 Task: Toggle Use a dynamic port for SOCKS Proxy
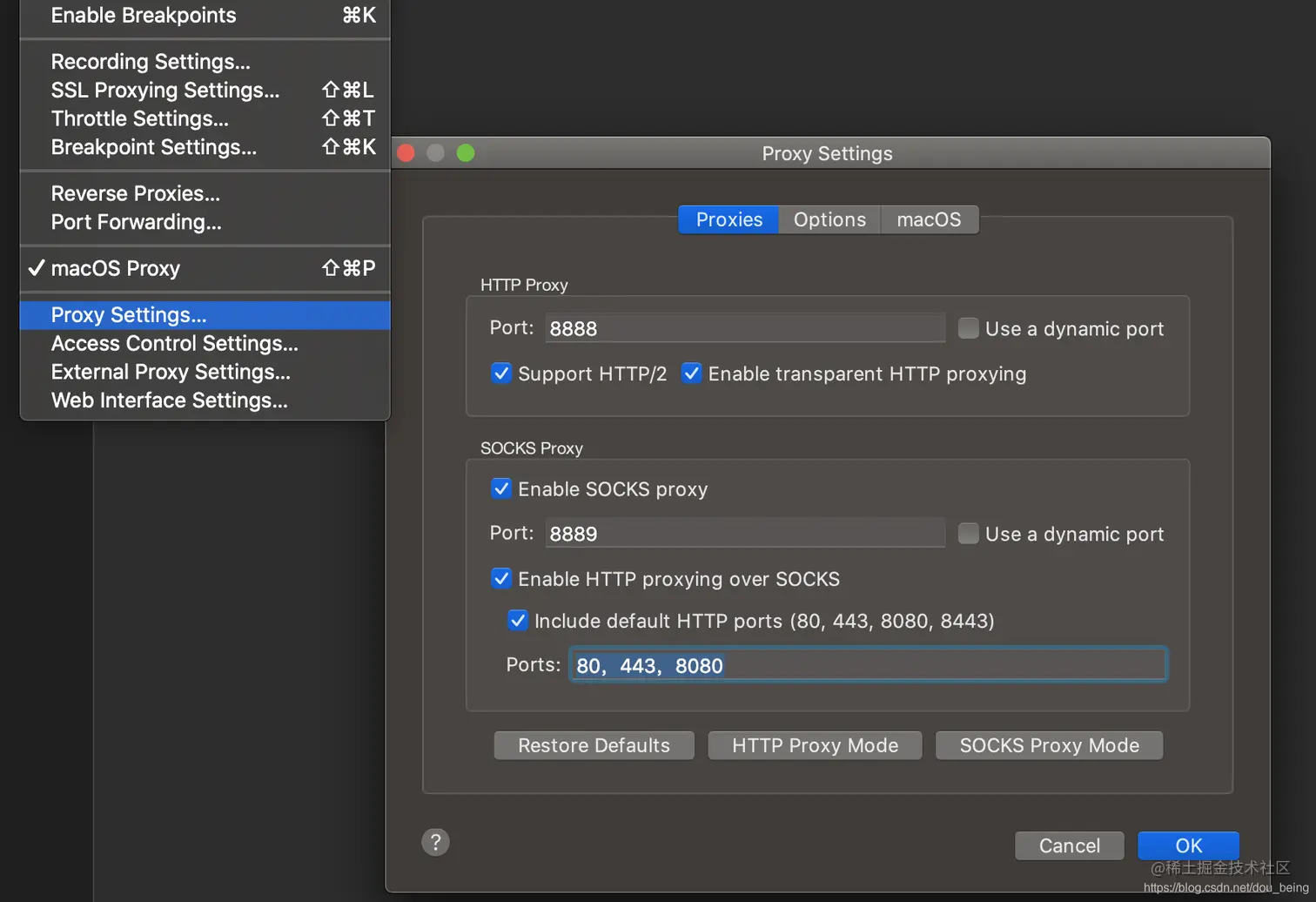(968, 534)
